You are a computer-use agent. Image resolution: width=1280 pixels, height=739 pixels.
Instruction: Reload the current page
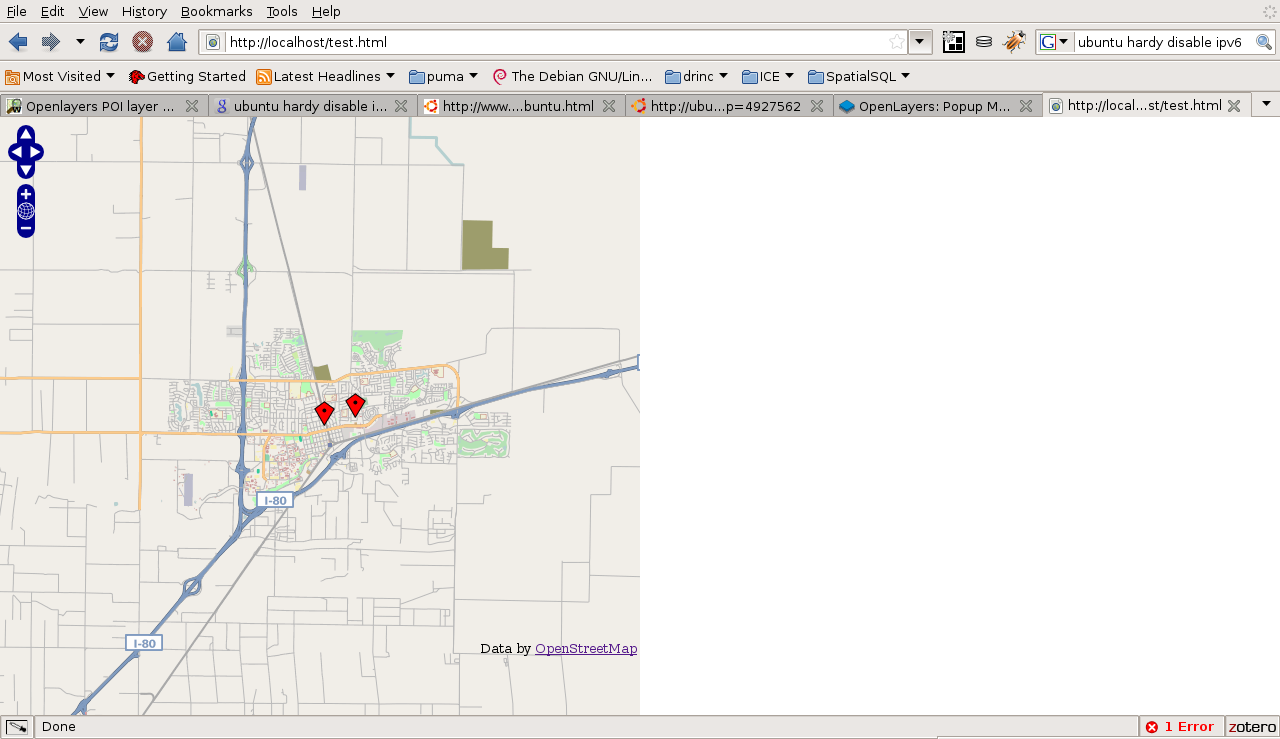pyautogui.click(x=109, y=42)
